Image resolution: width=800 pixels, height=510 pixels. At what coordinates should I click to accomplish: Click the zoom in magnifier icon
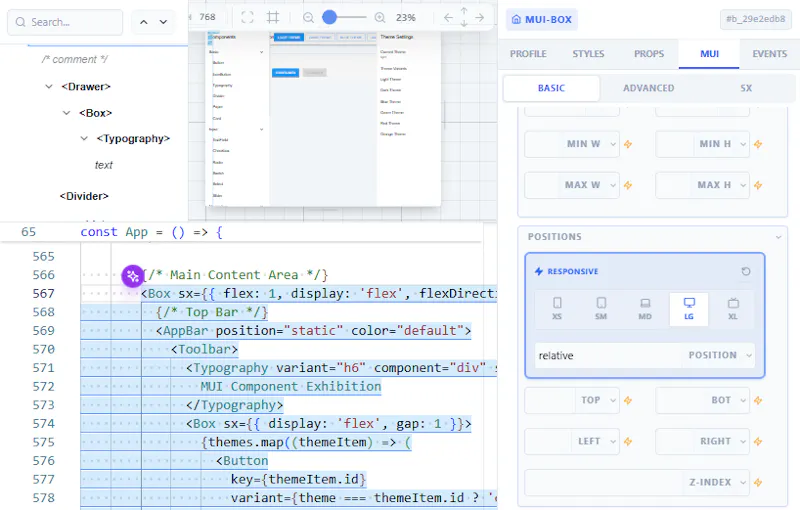[x=380, y=17]
